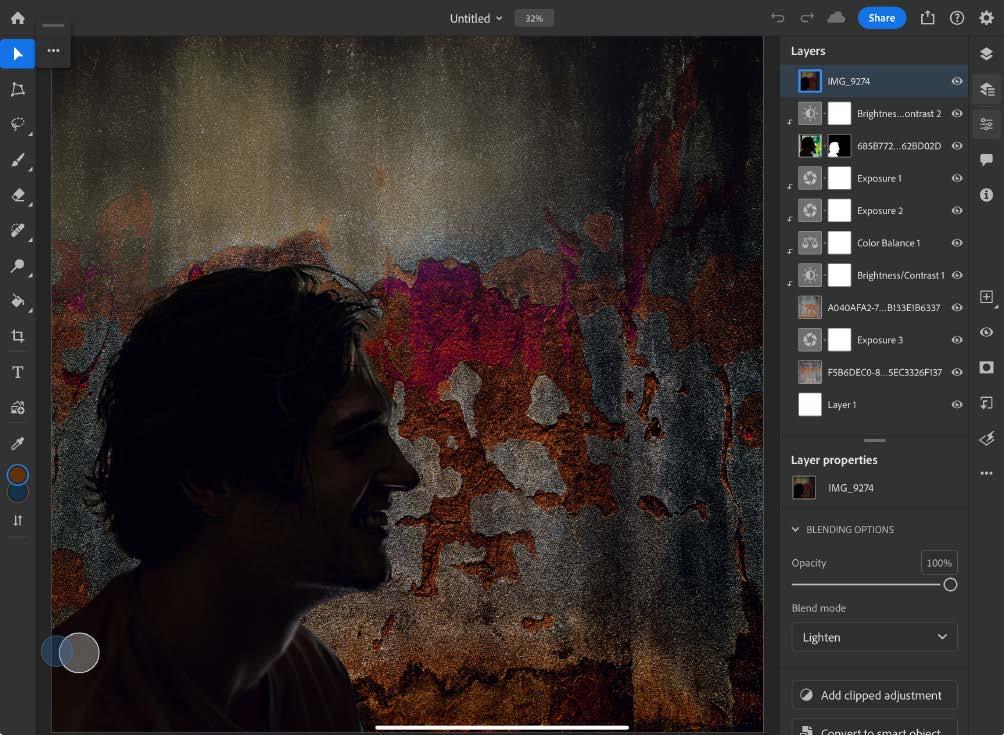Hide the Brightness/Contrast 1 layer
This screenshot has width=1004, height=735.
click(957, 275)
